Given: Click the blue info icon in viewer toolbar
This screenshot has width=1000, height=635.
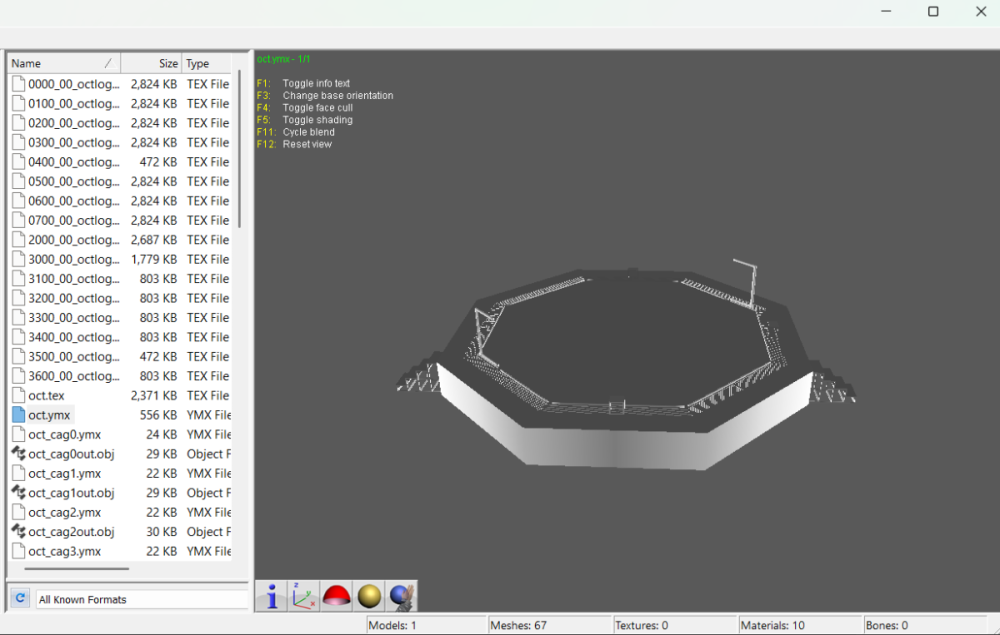Looking at the screenshot, I should 272,596.
